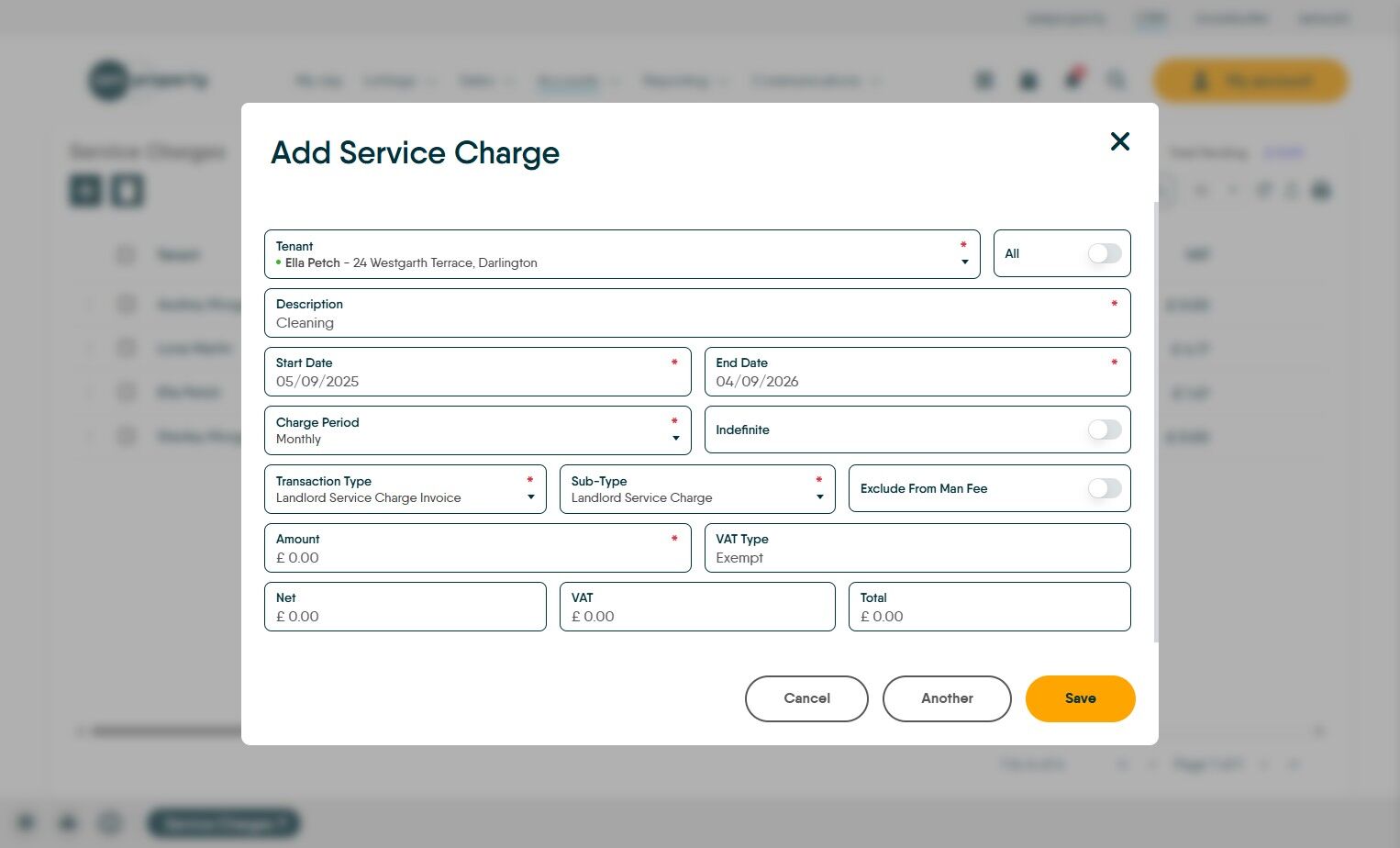Focus the Net amount field
The image size is (1400, 848).
[405, 607]
